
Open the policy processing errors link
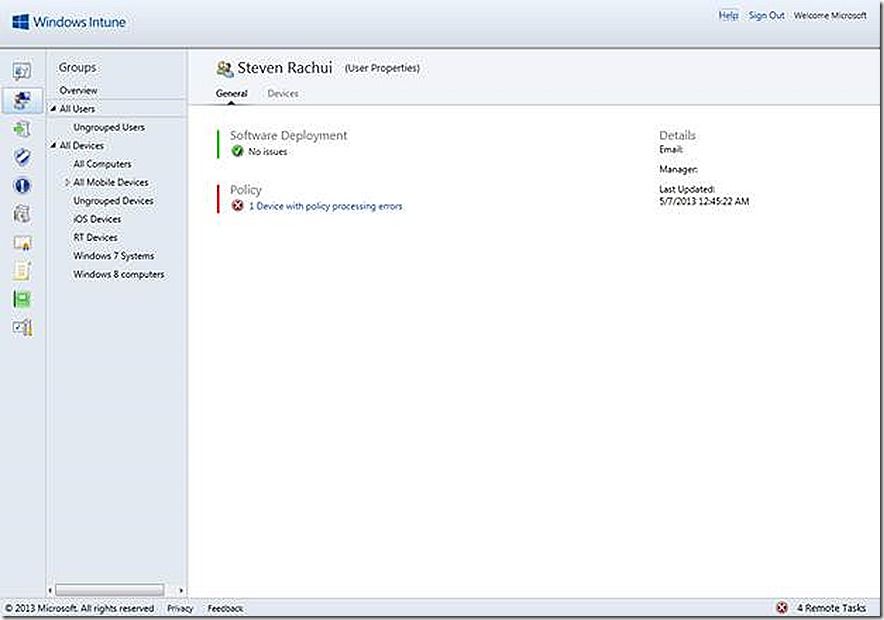click(326, 206)
